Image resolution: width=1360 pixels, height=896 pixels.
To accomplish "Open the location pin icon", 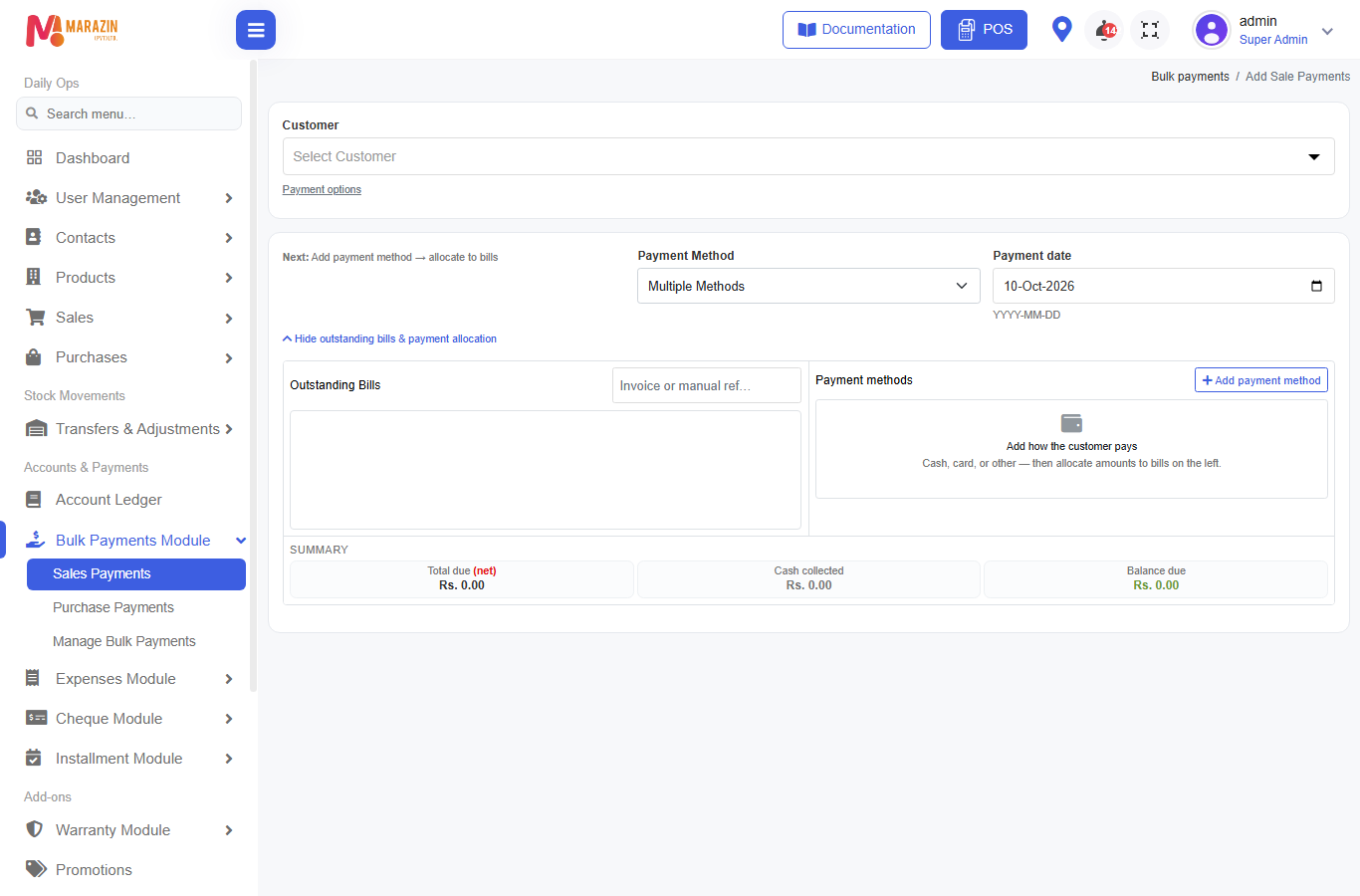I will 1062,29.
